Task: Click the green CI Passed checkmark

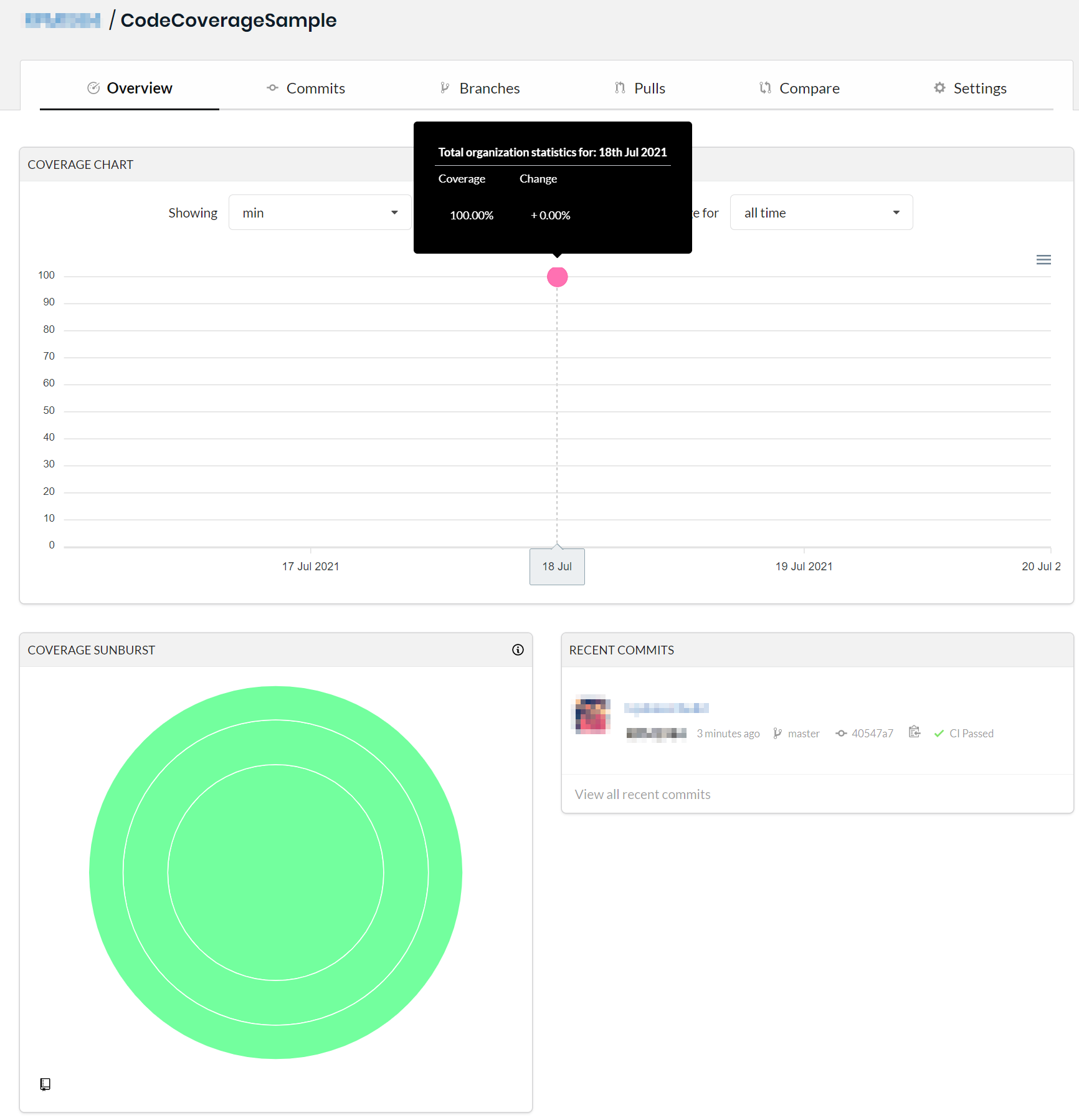Action: [939, 734]
